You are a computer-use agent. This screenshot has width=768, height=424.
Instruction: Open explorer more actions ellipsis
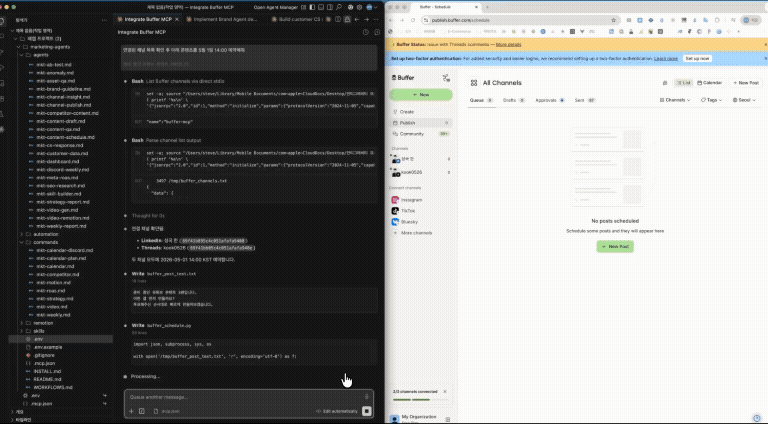coord(104,20)
